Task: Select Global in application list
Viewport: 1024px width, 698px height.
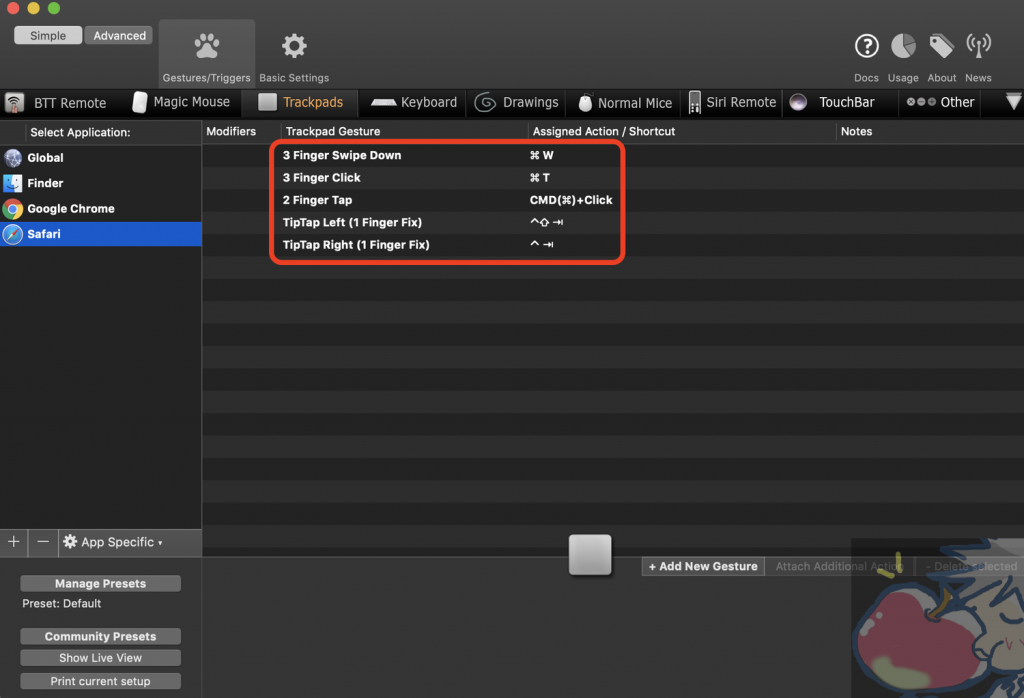Action: (x=101, y=157)
